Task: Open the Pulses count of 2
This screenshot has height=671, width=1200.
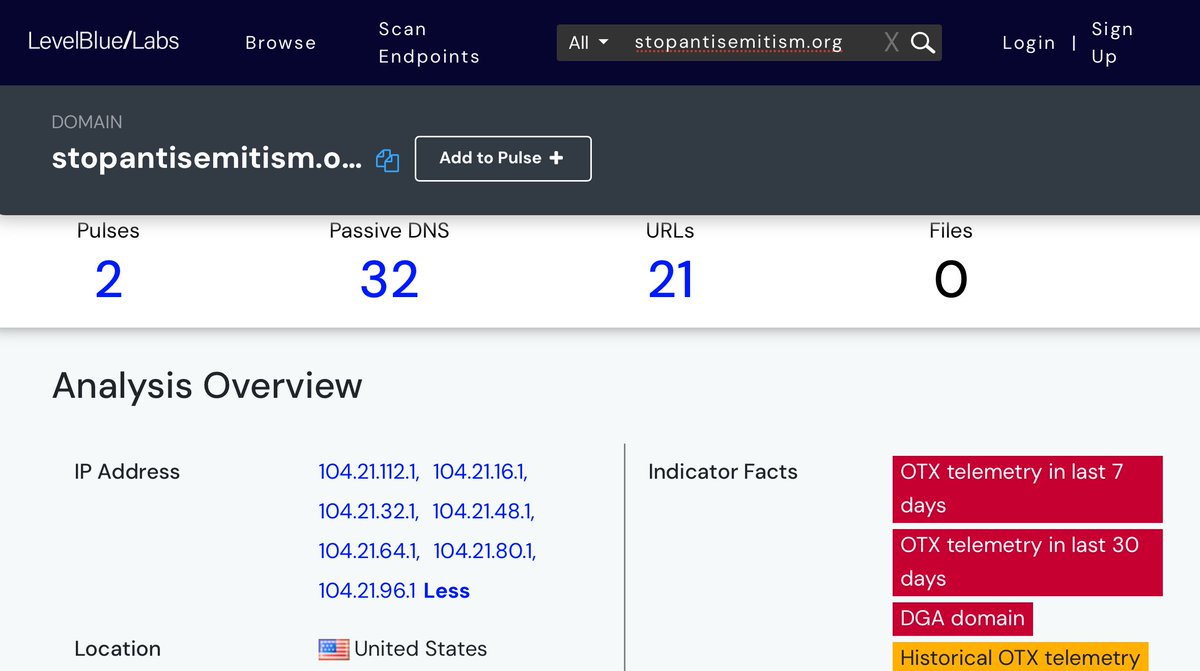Action: pyautogui.click(x=108, y=279)
